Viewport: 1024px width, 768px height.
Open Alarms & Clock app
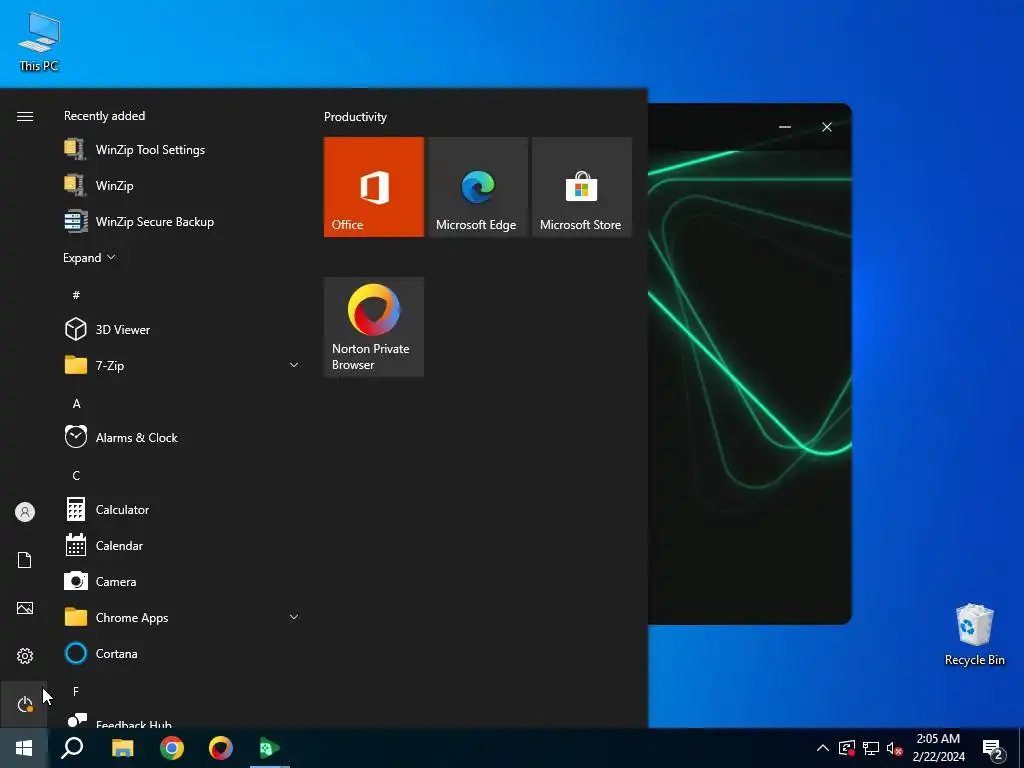[183, 438]
